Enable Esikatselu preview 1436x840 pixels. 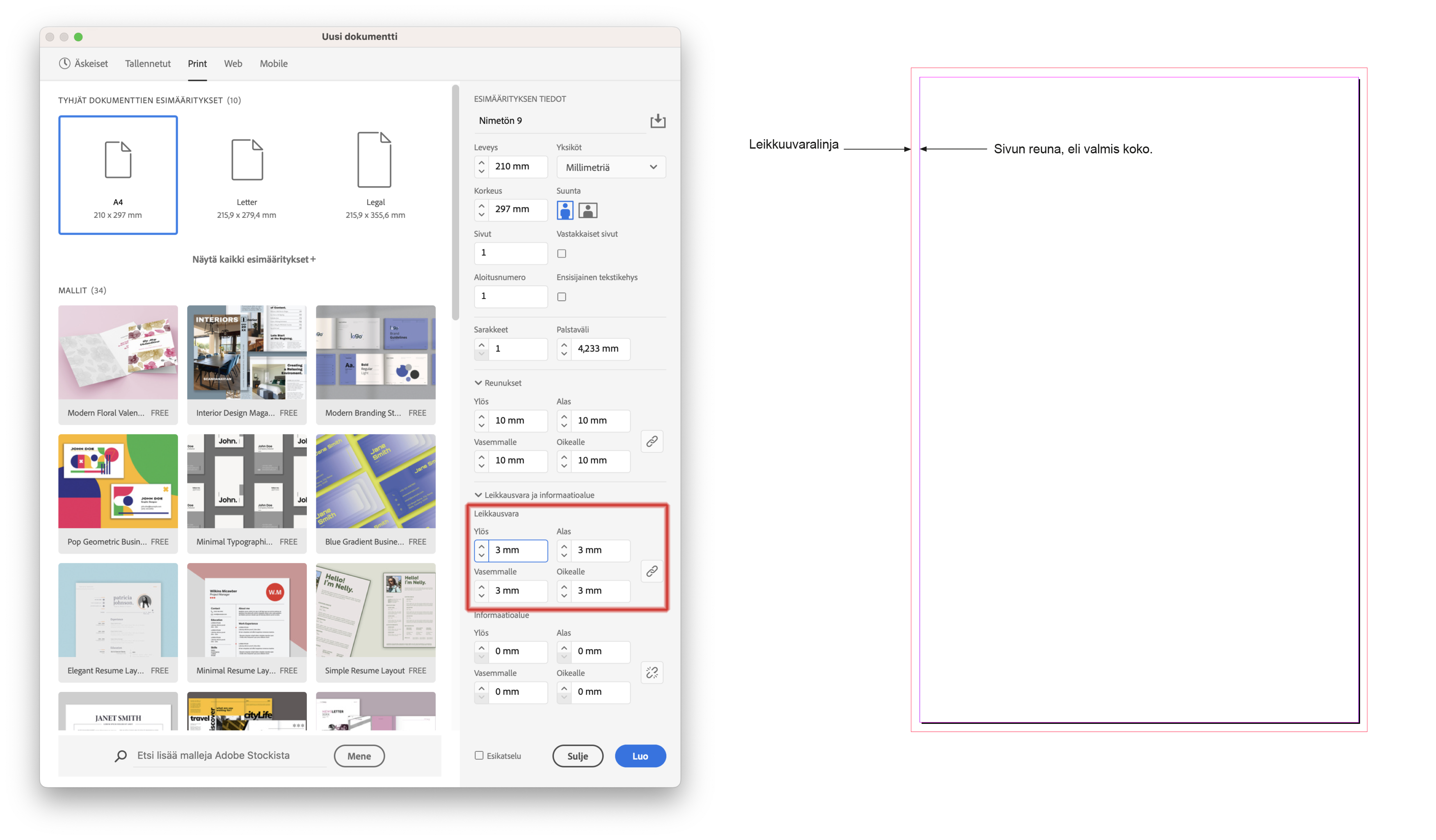(x=479, y=755)
